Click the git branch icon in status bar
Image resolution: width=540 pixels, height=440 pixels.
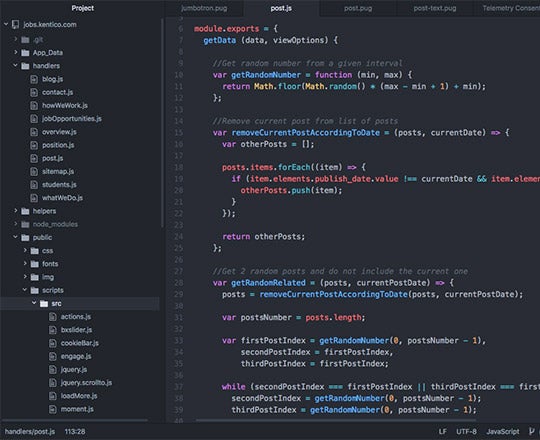click(532, 431)
